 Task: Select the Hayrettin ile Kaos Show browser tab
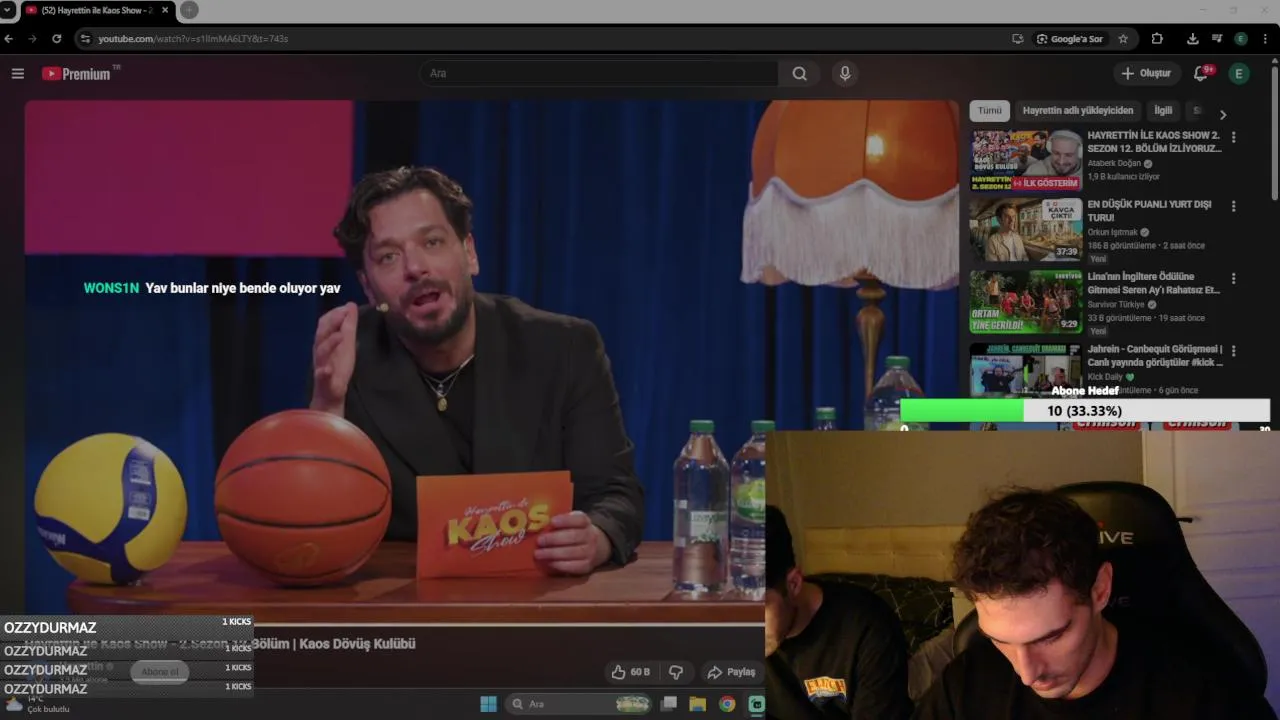97,10
